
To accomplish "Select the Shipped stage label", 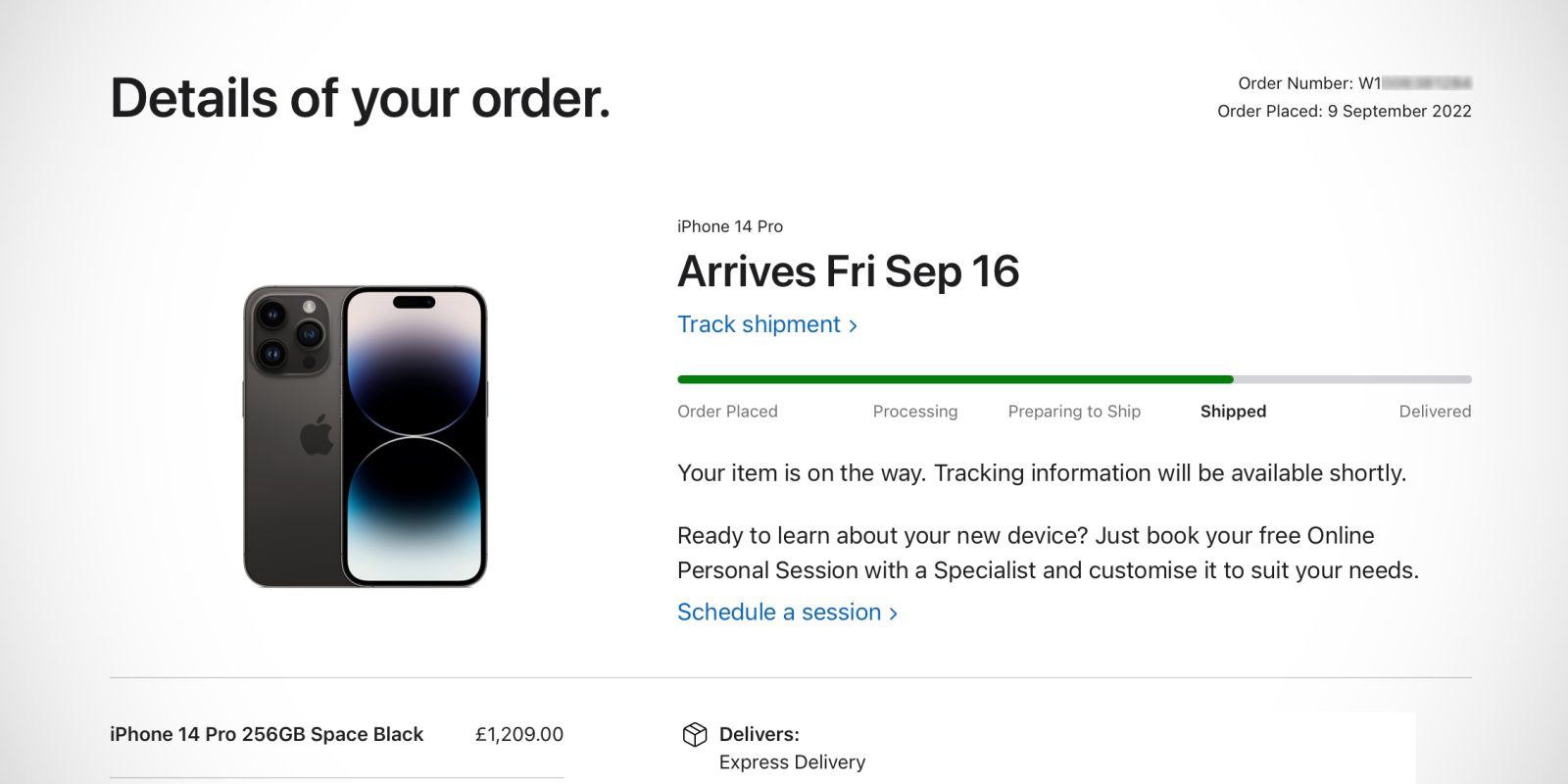I will [1233, 412].
